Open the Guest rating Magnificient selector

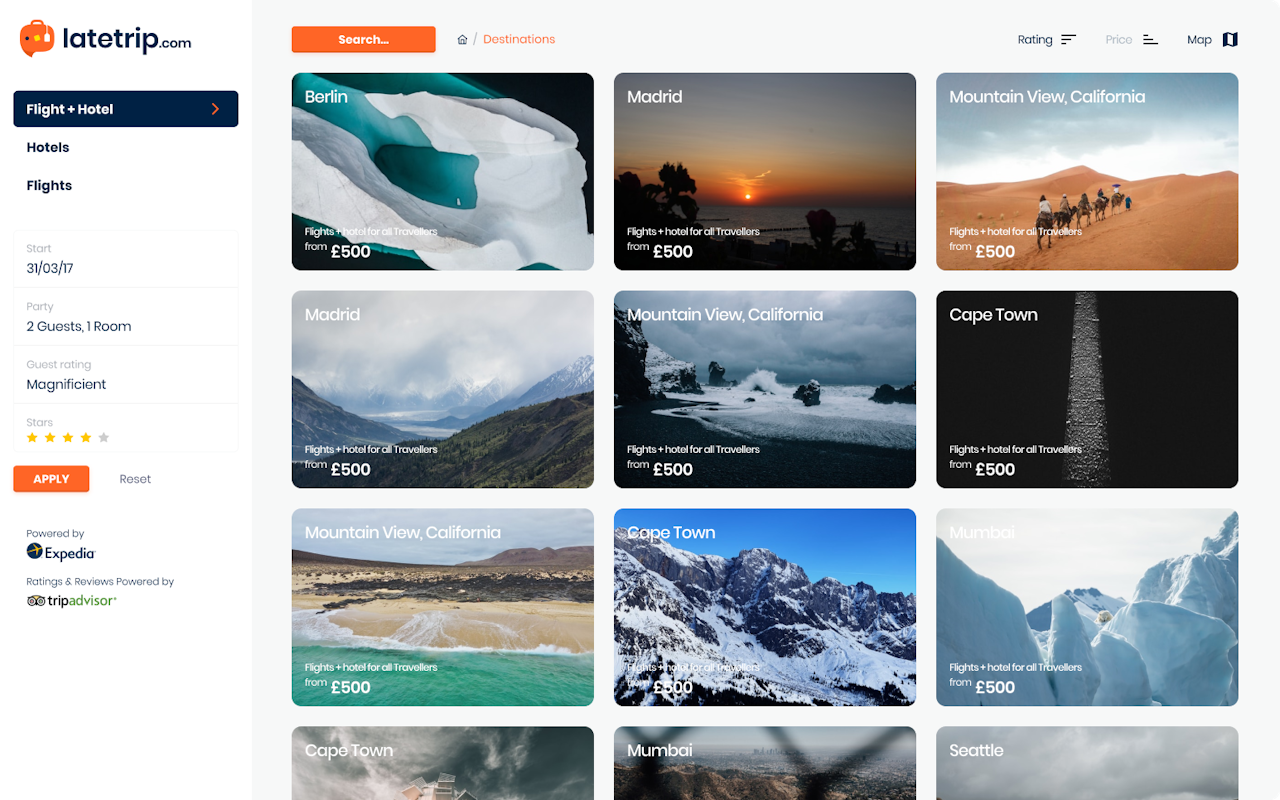pos(126,375)
